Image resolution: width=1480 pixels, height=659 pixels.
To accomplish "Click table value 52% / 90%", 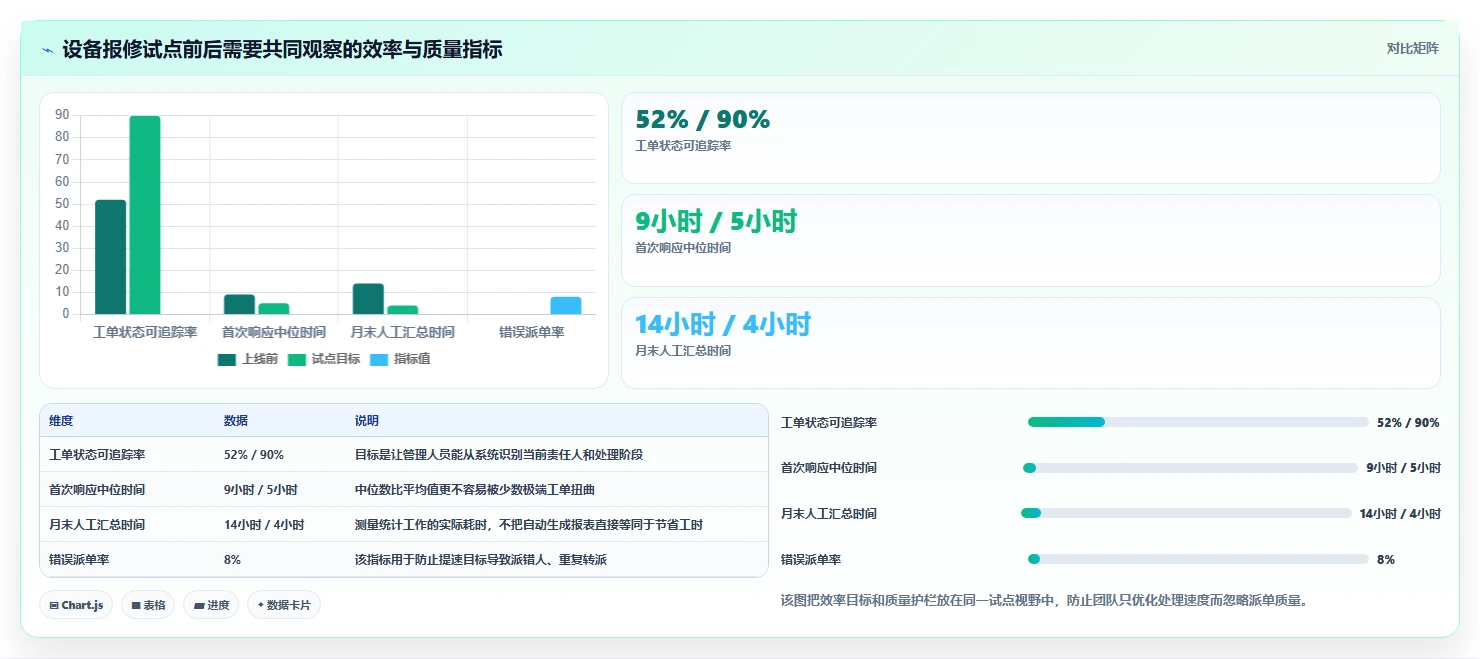I will (254, 454).
